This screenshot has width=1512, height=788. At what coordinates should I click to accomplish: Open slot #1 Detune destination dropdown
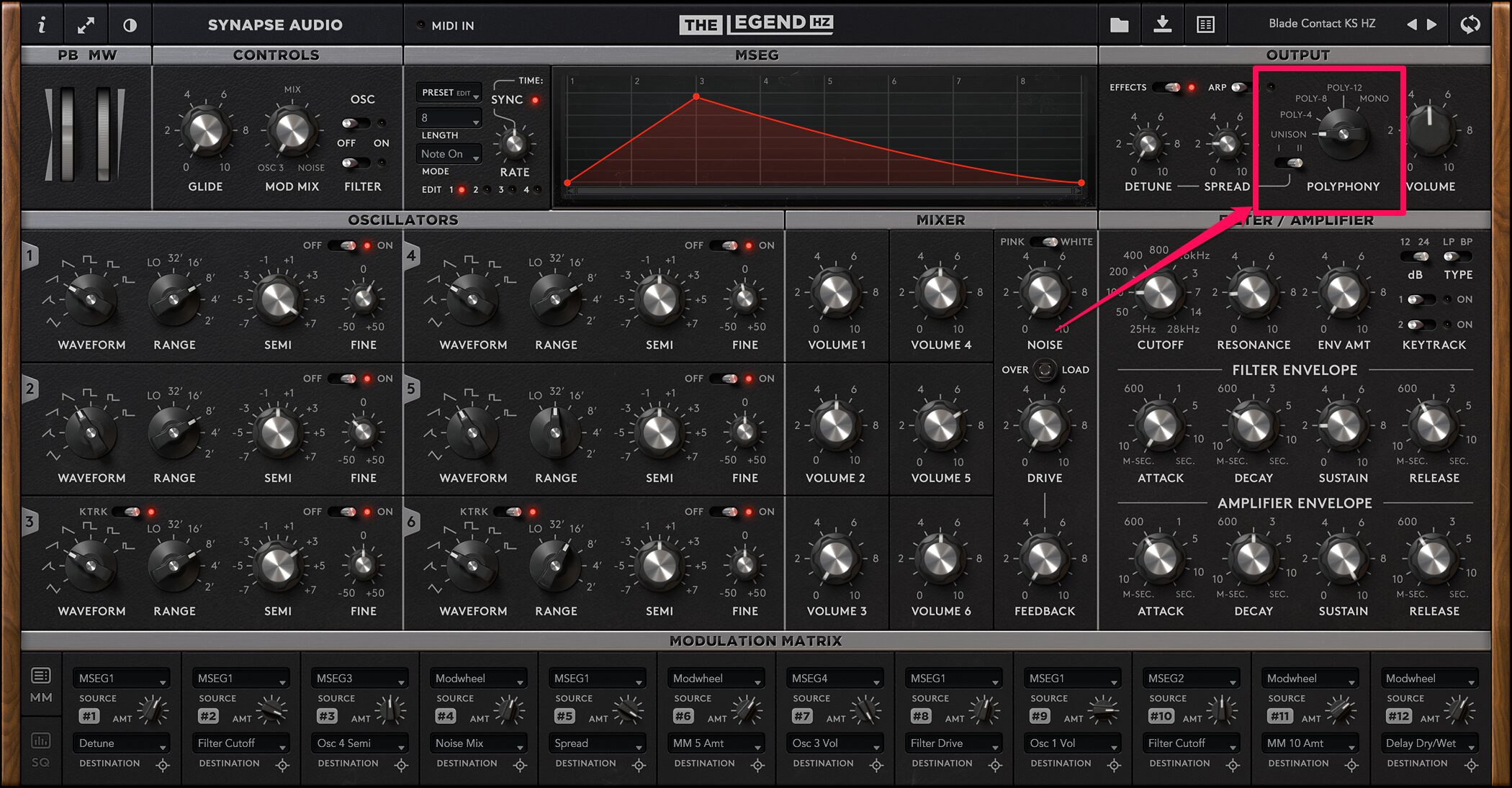[121, 743]
